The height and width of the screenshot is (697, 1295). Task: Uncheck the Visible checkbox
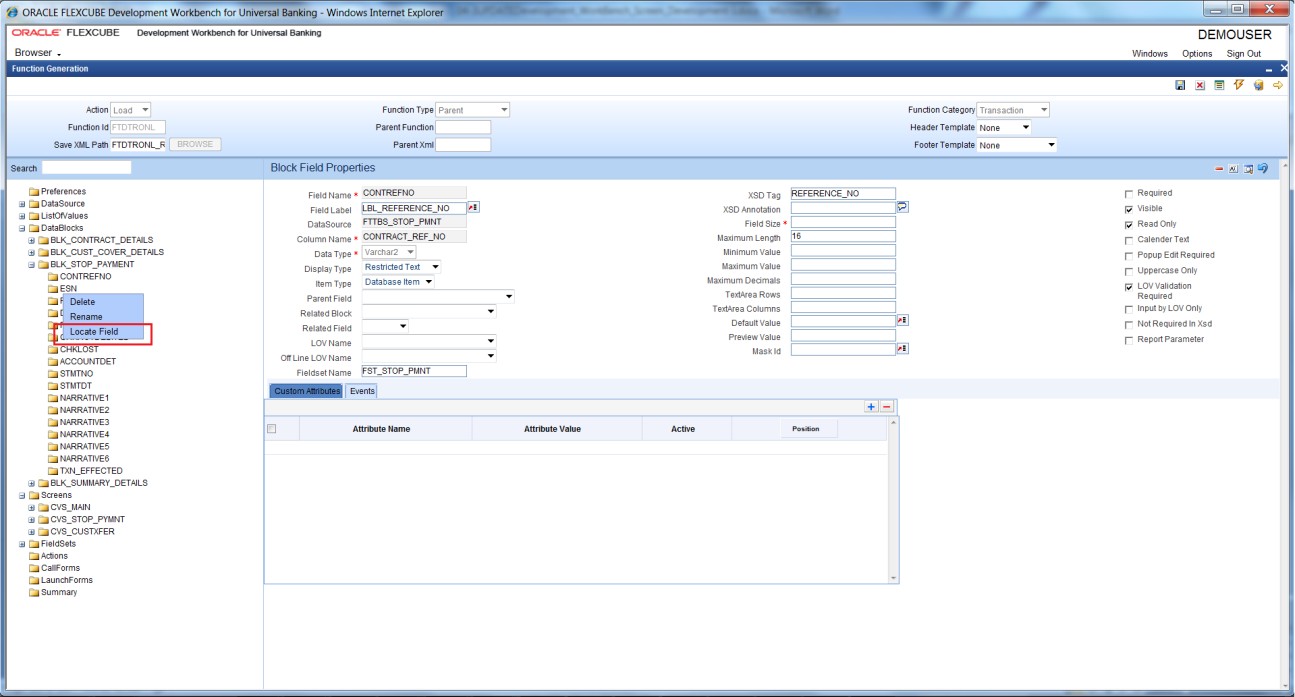coord(1129,209)
